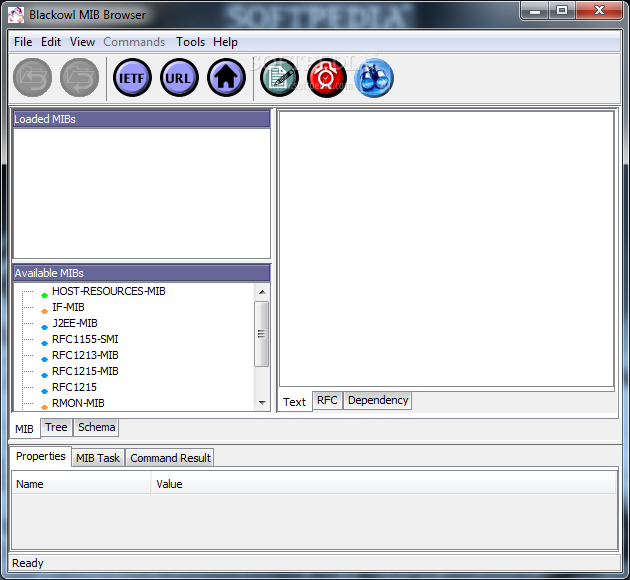Viewport: 630px width, 580px height.
Task: Switch to the Tree tab
Action: tap(56, 427)
